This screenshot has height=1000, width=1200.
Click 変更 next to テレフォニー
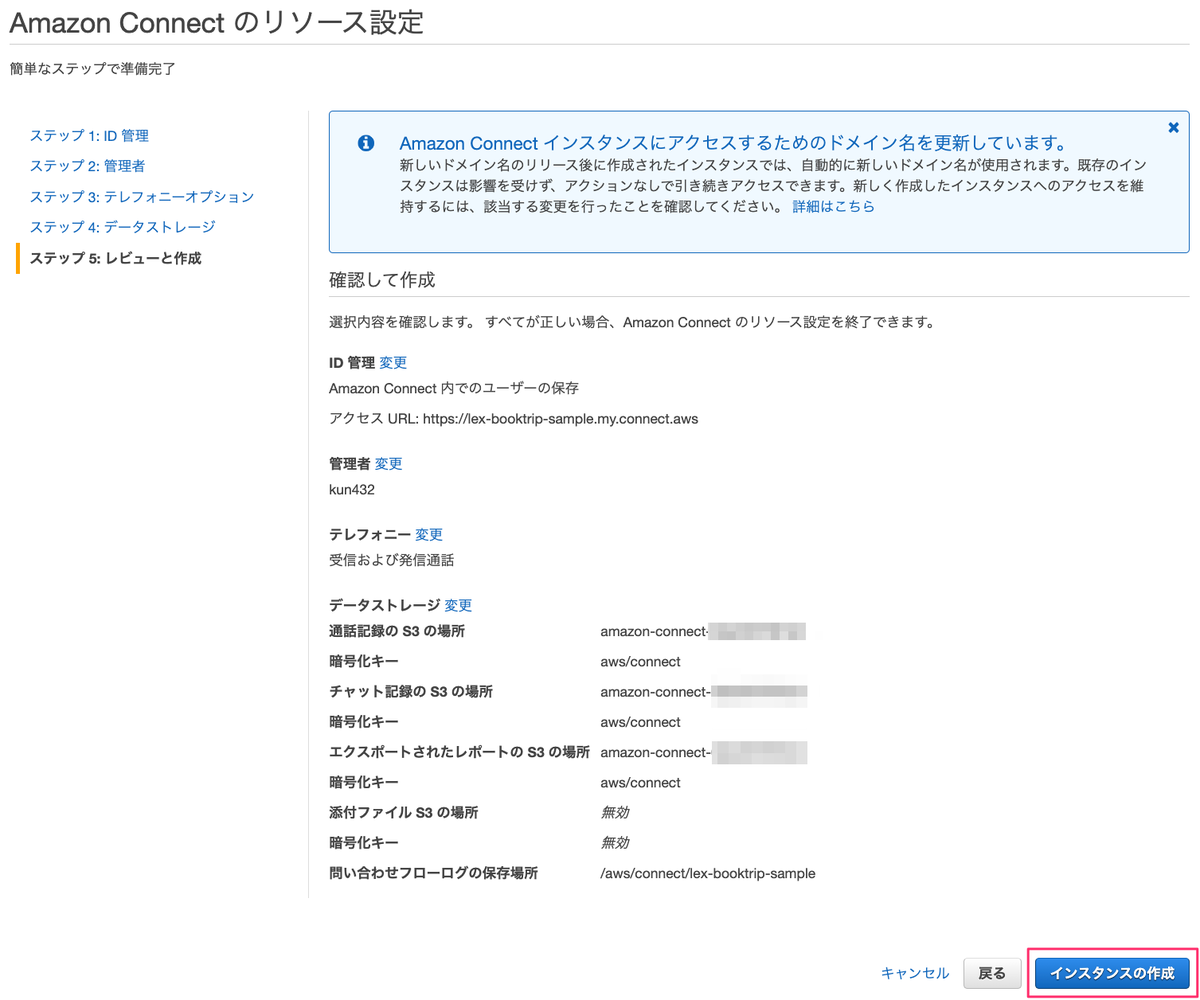tap(428, 535)
